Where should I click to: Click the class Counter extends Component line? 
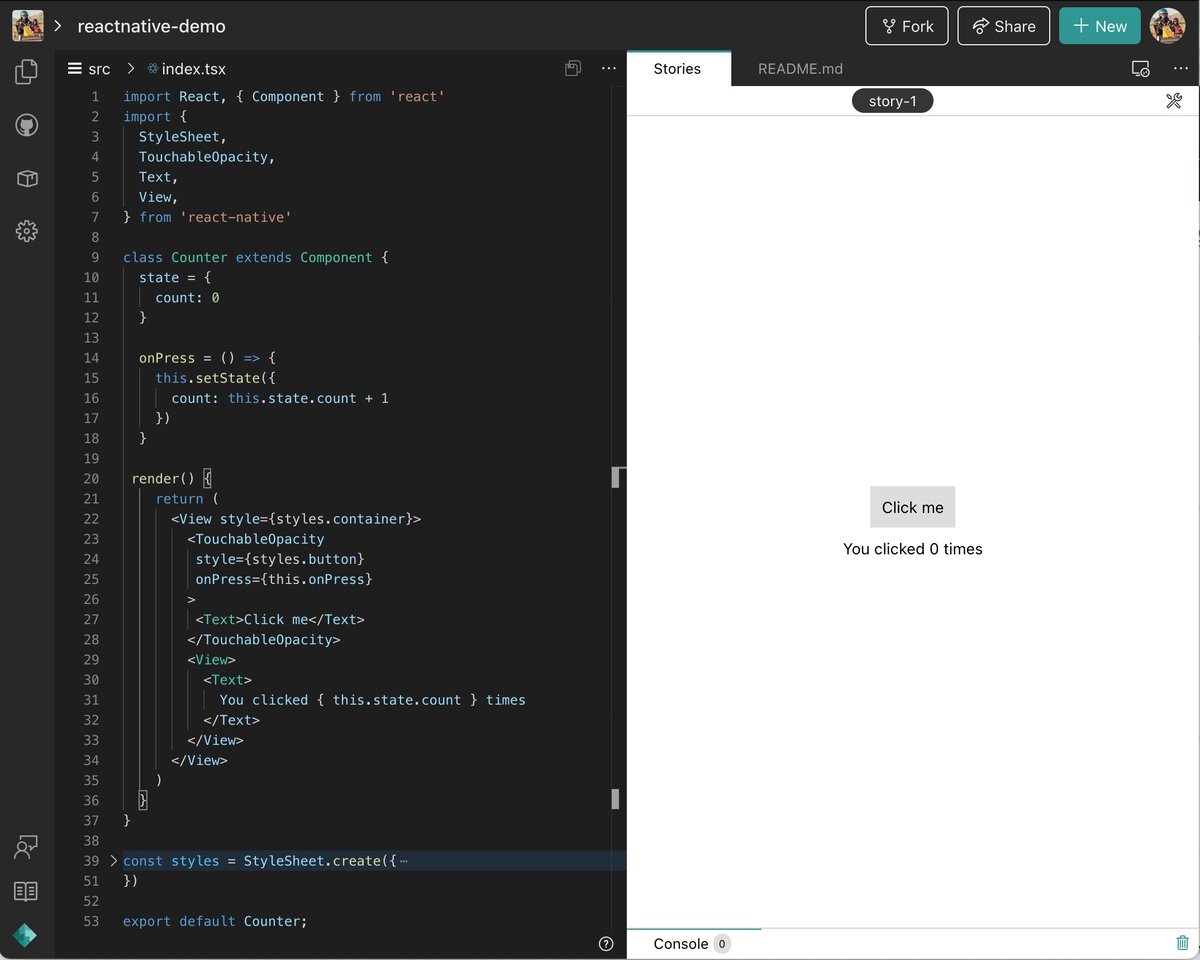pos(255,257)
